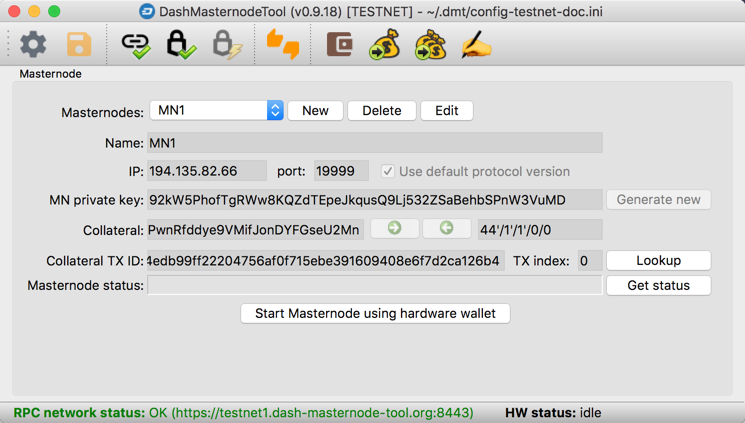
Task: Convert BIP32 path to address left-arrow
Action: click(446, 229)
